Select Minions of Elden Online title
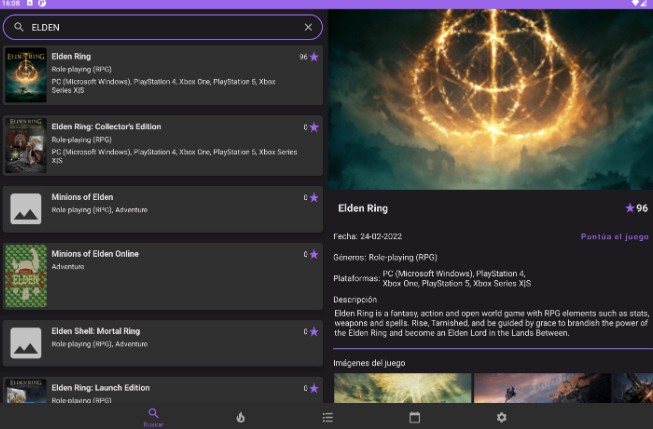653x429 pixels. click(x=95, y=254)
